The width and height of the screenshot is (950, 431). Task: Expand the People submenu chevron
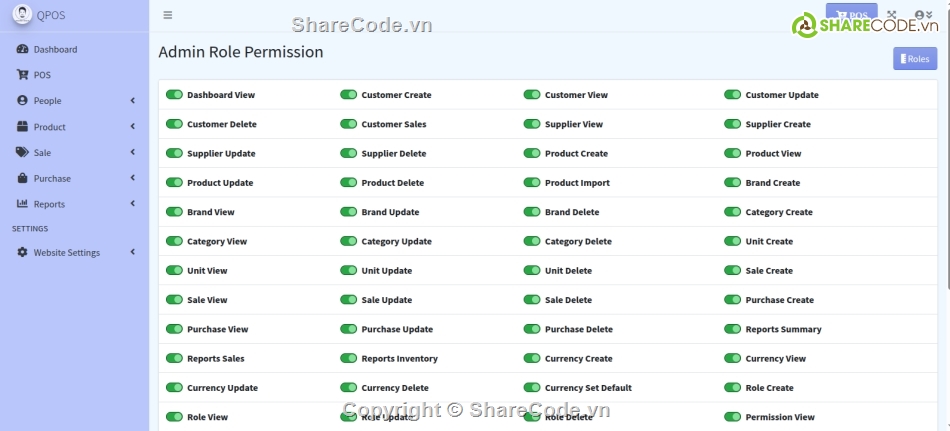point(133,101)
